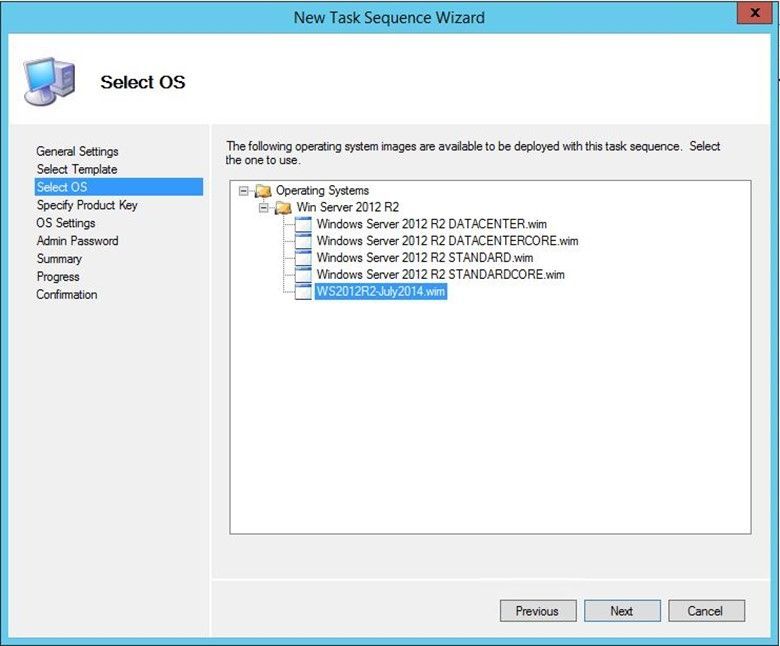Click the Previous button
This screenshot has width=780, height=646.
point(538,611)
